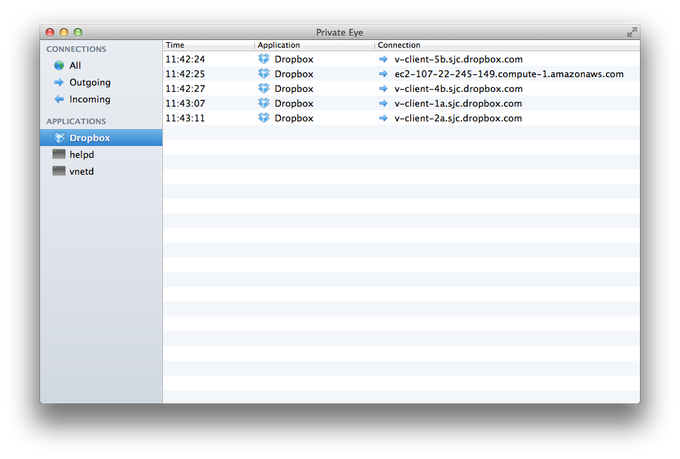Select Dropbox in the Applications list
Viewport: 680px width, 459px height.
point(101,138)
